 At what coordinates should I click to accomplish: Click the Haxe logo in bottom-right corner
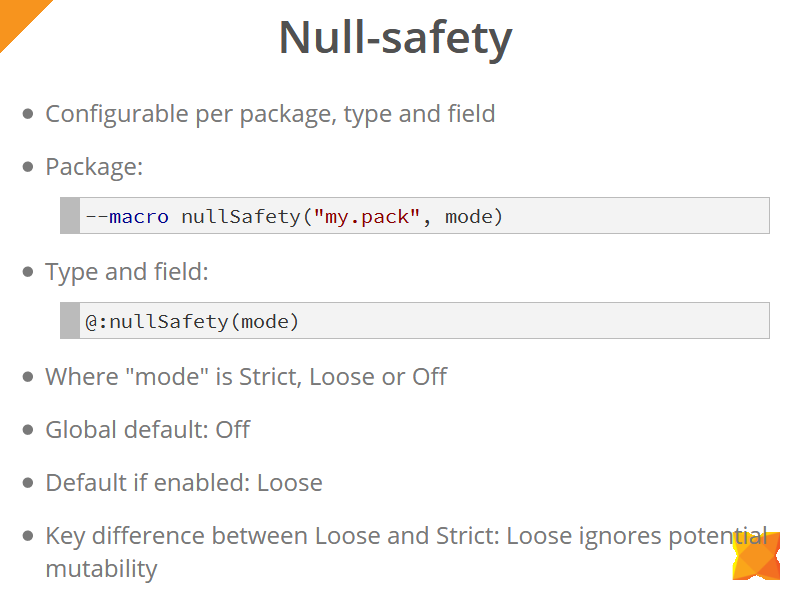(755, 555)
